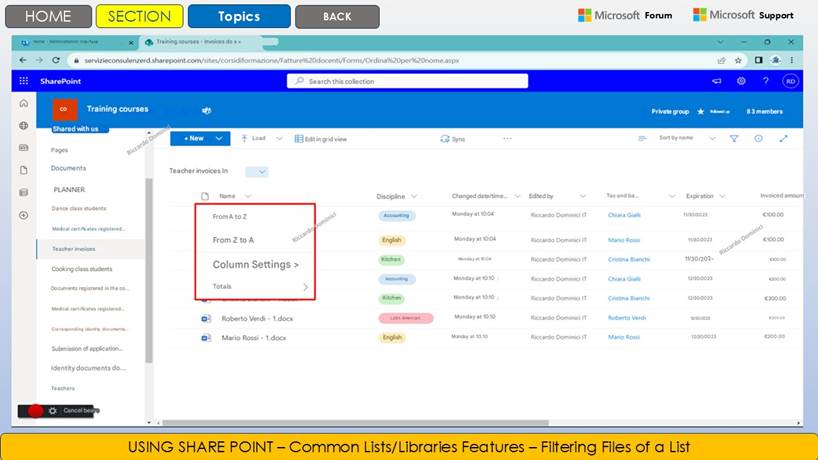
Task: Open Edit in grid view
Action: point(321,139)
